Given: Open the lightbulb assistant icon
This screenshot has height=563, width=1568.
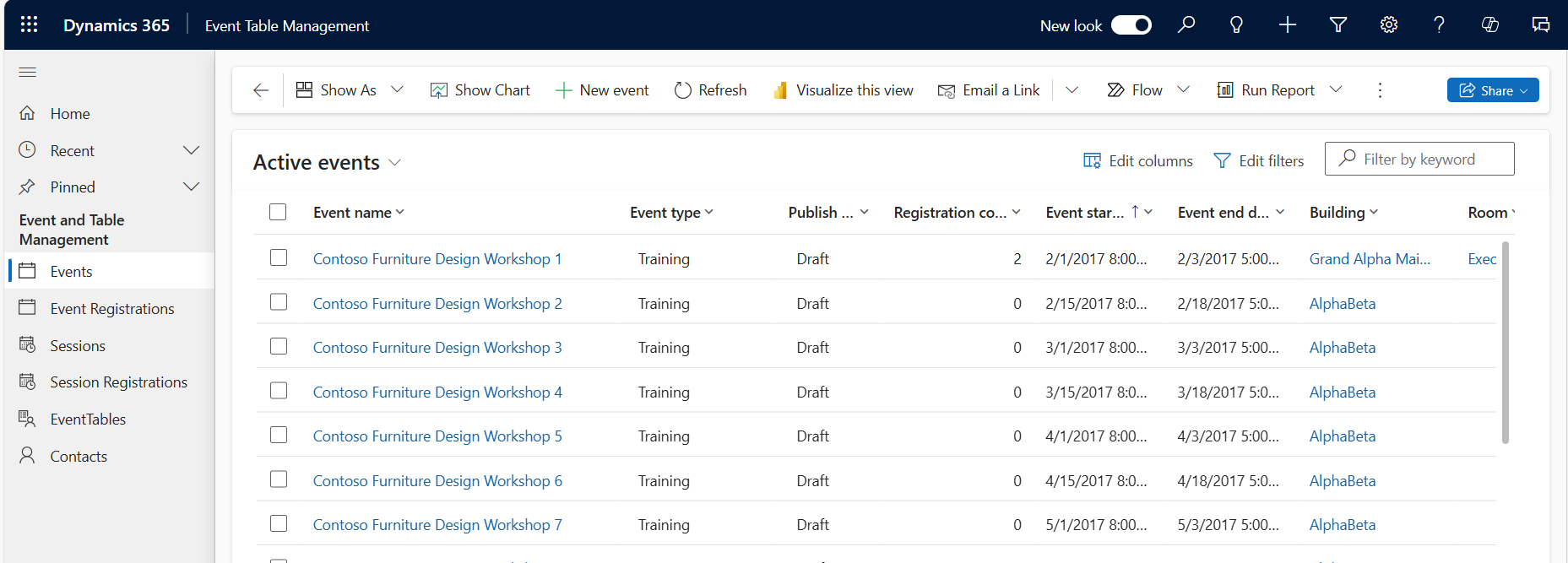Looking at the screenshot, I should click(1236, 24).
